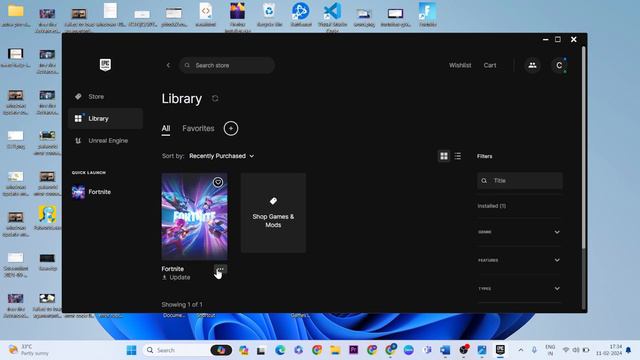Open Microsoft Teams from the taskbar
The width and height of the screenshot is (640, 360).
[427, 350]
